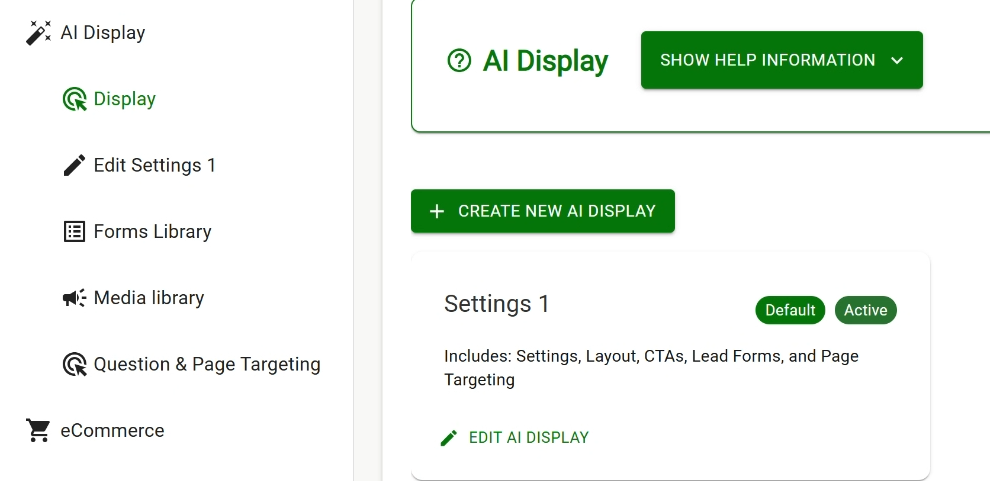Click the green pencil icon beside Edit AI Display
990x481 pixels.
pyautogui.click(x=449, y=438)
